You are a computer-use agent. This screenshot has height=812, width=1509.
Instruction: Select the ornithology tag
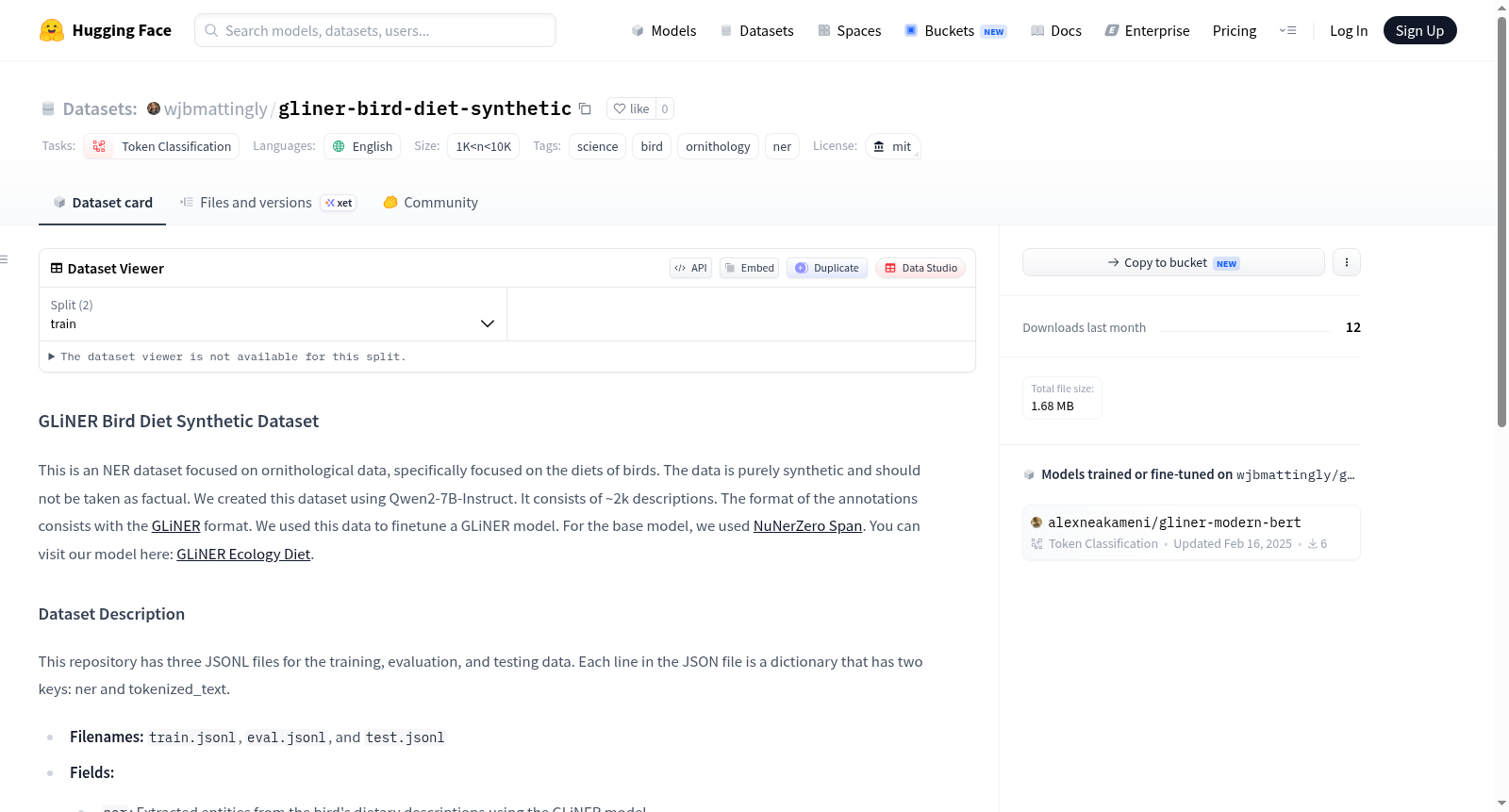718,146
